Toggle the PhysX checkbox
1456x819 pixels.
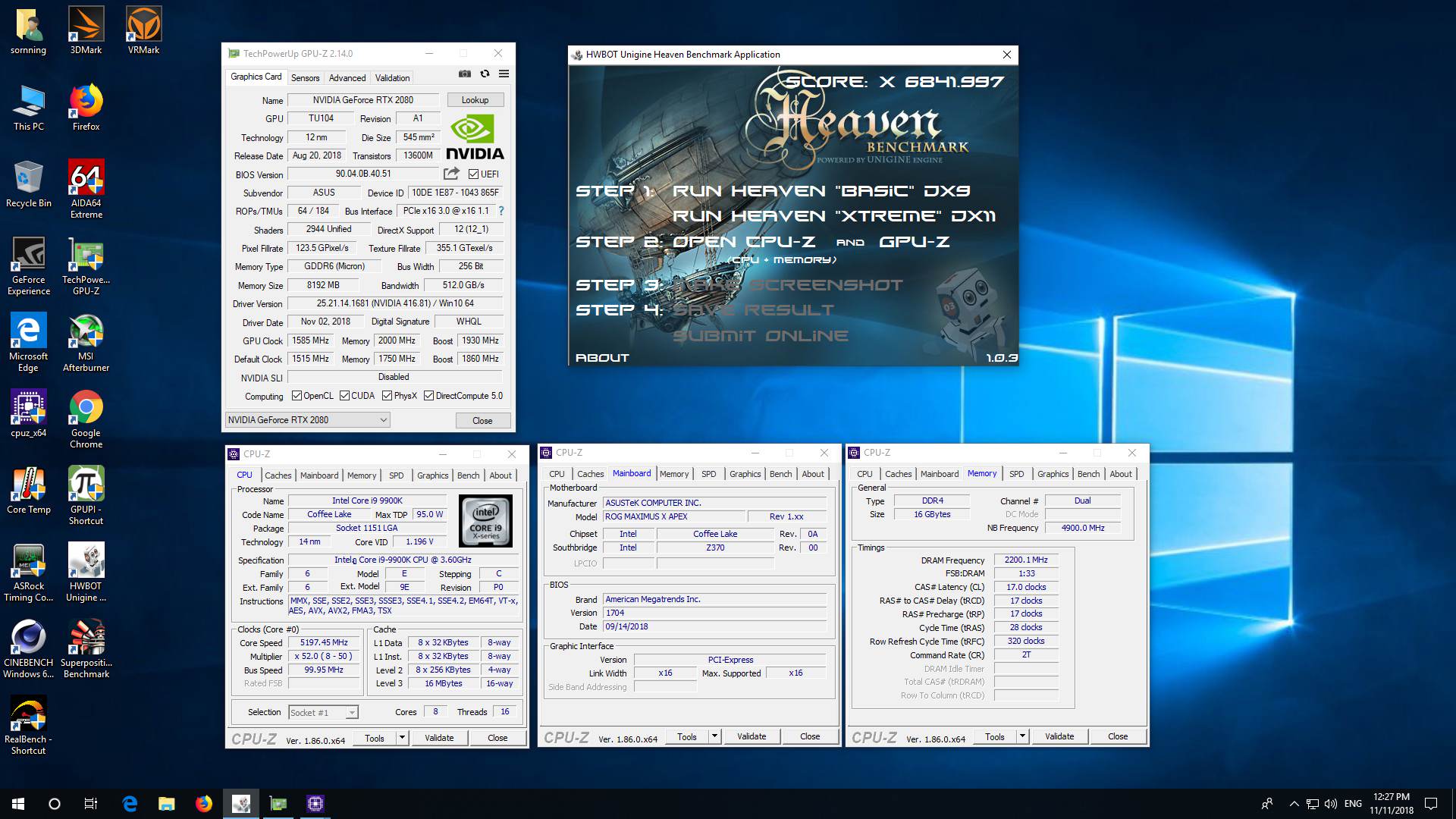387,396
